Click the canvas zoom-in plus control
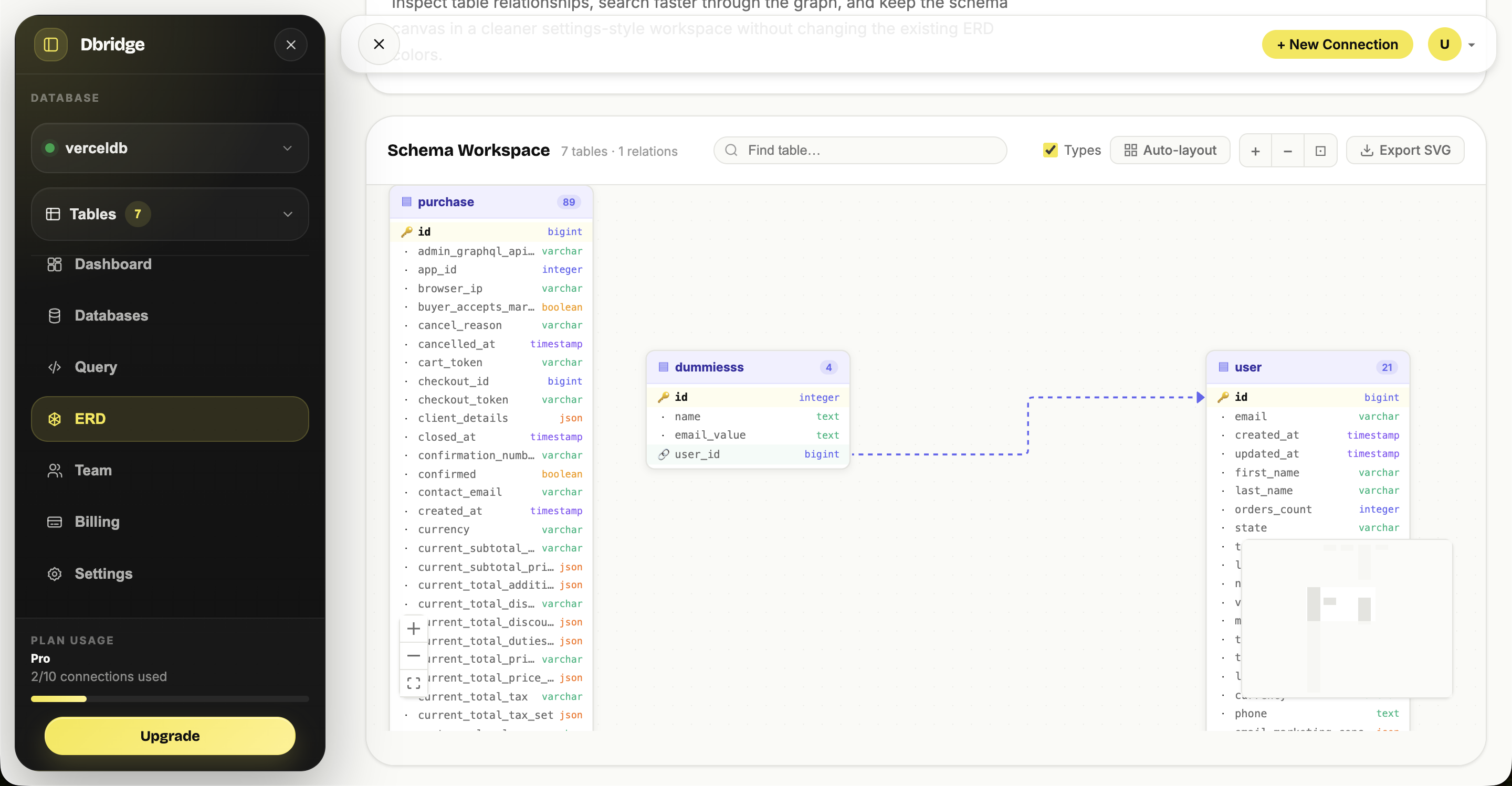Image resolution: width=1512 pixels, height=786 pixels. point(413,629)
